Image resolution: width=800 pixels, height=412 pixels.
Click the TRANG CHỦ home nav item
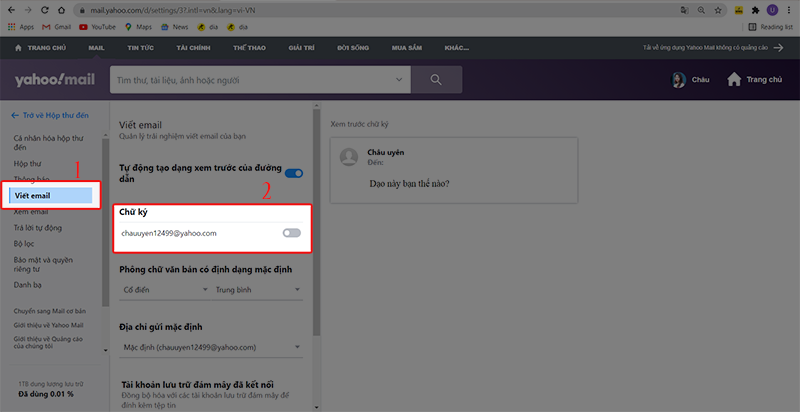click(x=40, y=48)
